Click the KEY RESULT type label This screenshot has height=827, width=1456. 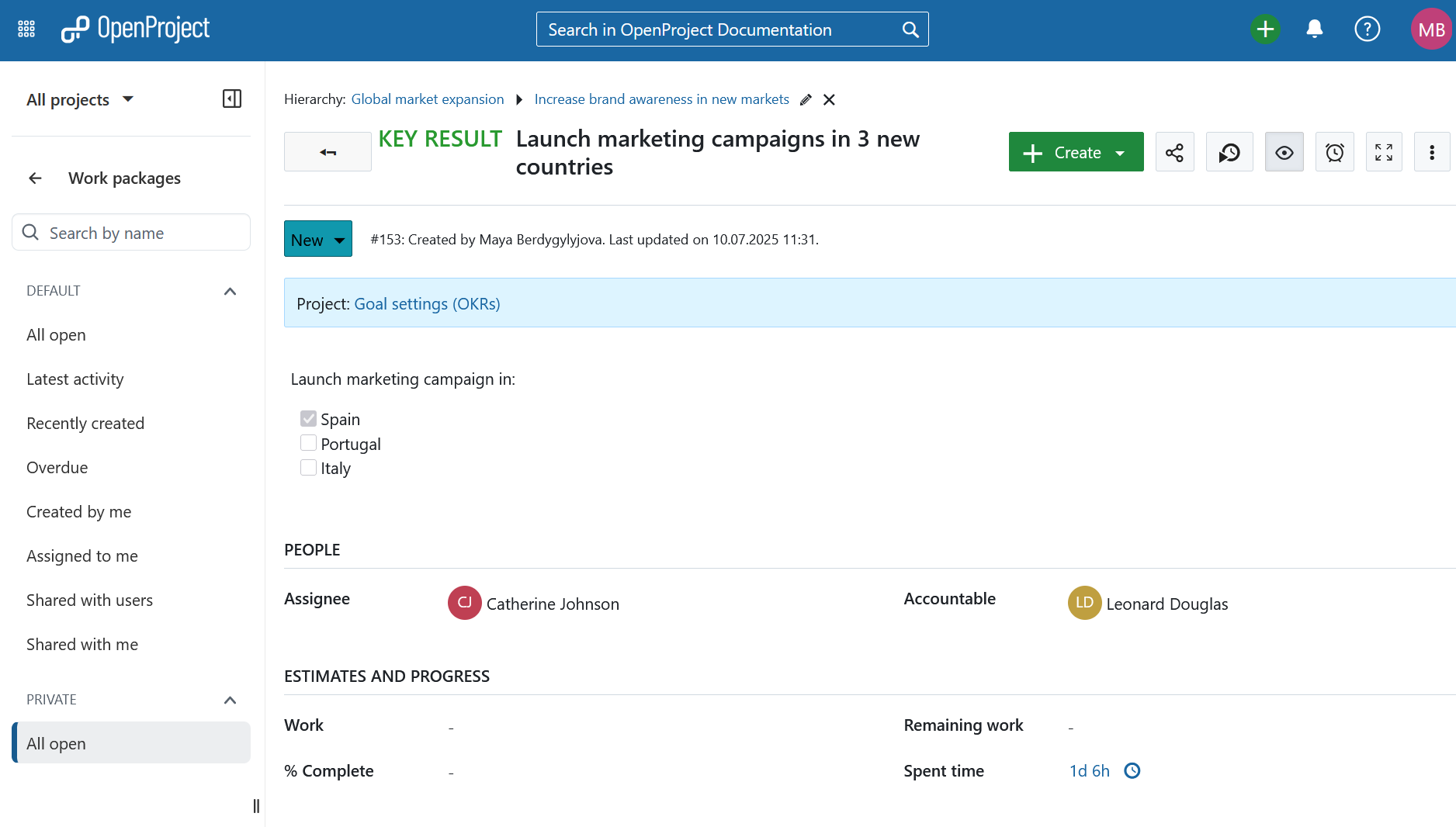pos(440,139)
